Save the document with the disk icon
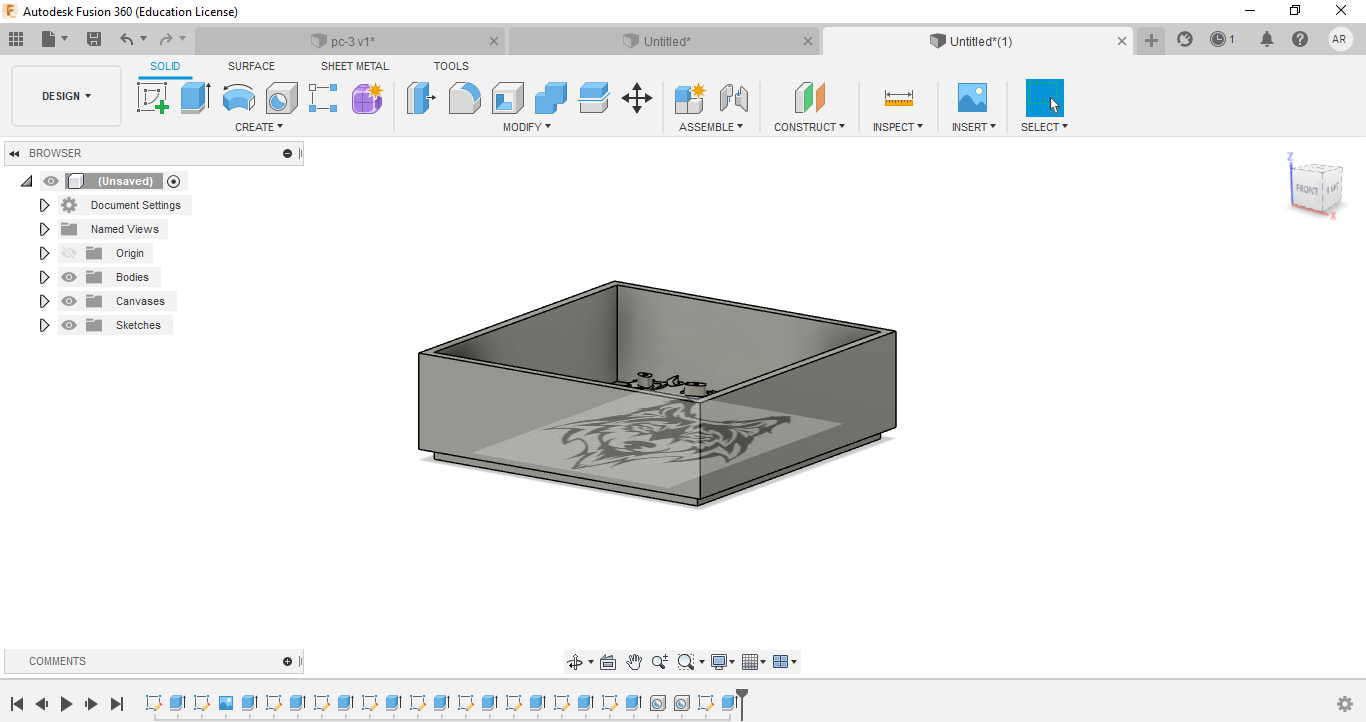The width and height of the screenshot is (1366, 722). point(94,39)
